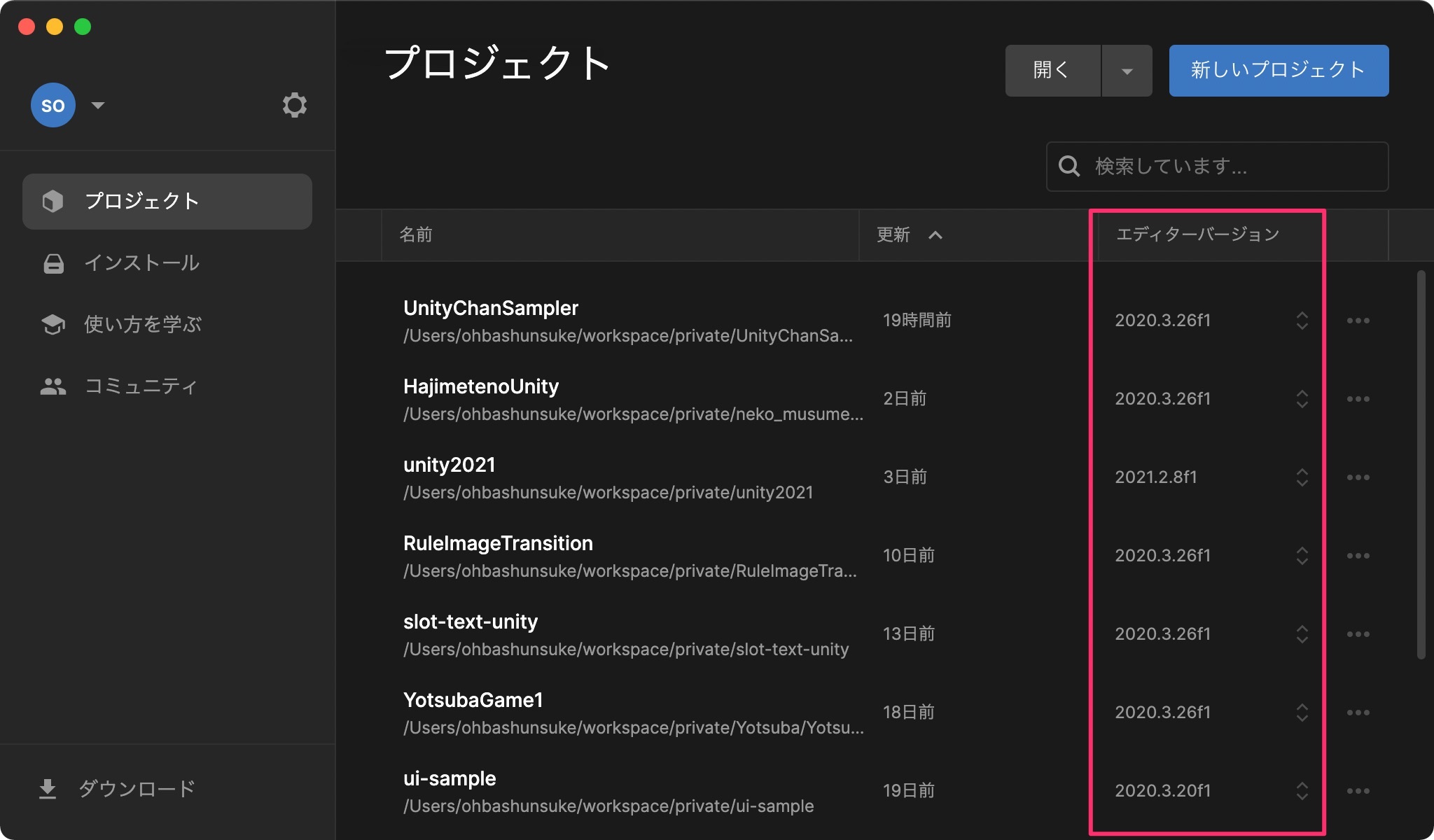Click the project list vertical scrollbar
This screenshot has height=840, width=1434.
pyautogui.click(x=1421, y=465)
